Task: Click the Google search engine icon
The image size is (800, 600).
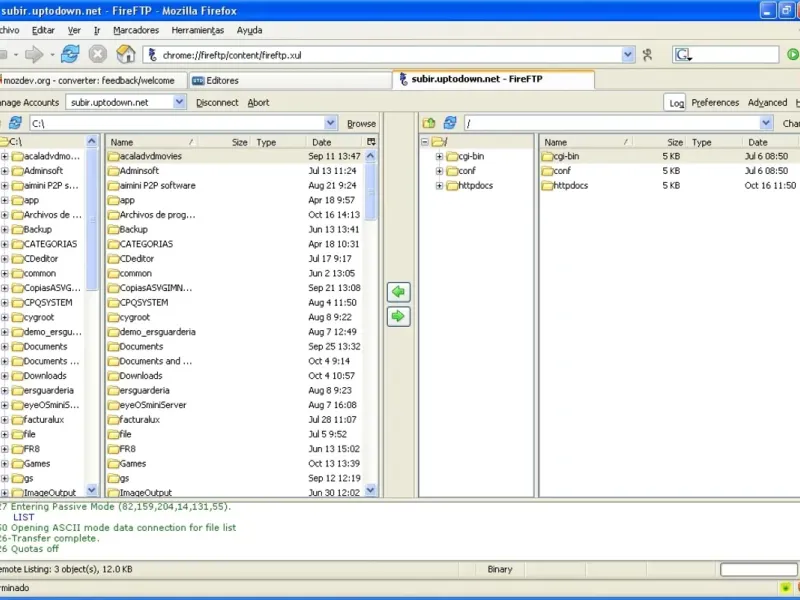Action: click(683, 55)
